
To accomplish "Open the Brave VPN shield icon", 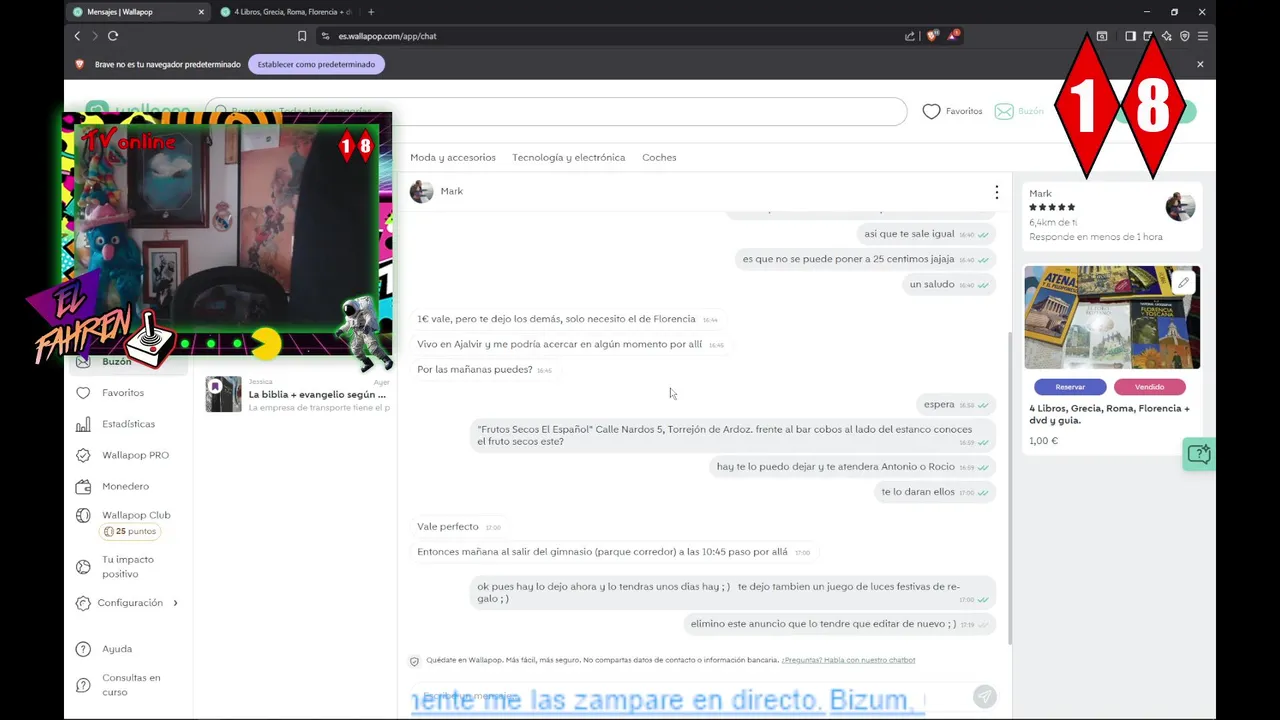I will tap(1185, 36).
